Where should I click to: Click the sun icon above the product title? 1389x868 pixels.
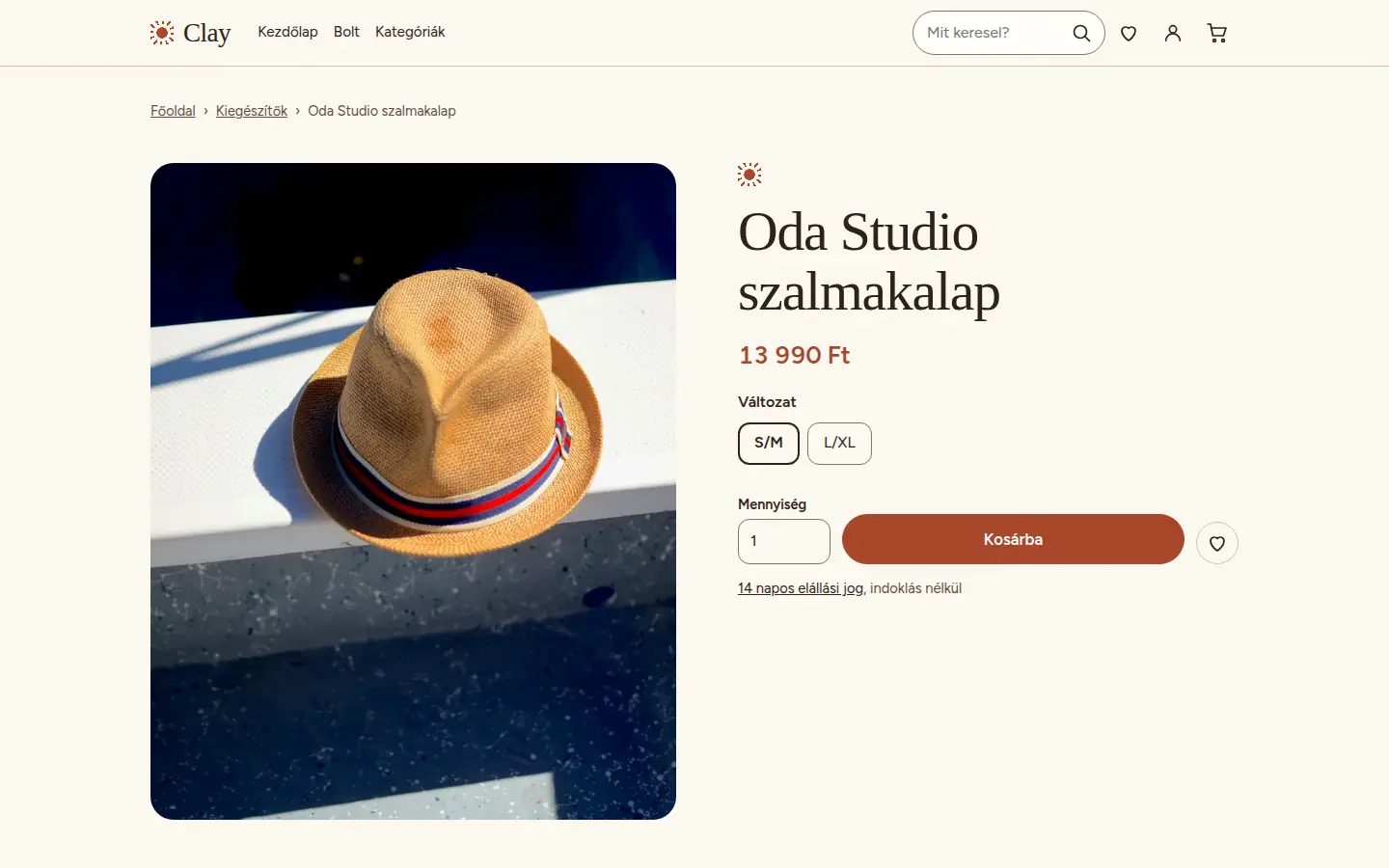tap(749, 175)
